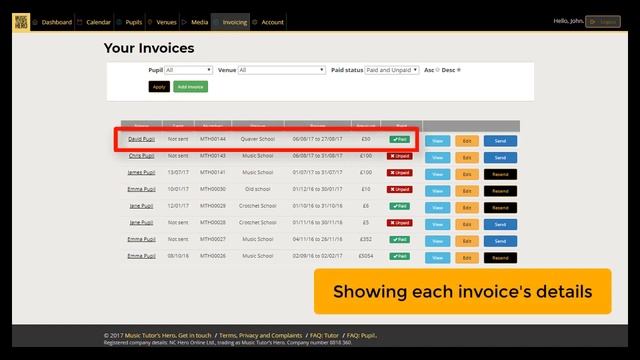
Task: Send David Pupil's invoice MTH00144
Action: [500, 141]
